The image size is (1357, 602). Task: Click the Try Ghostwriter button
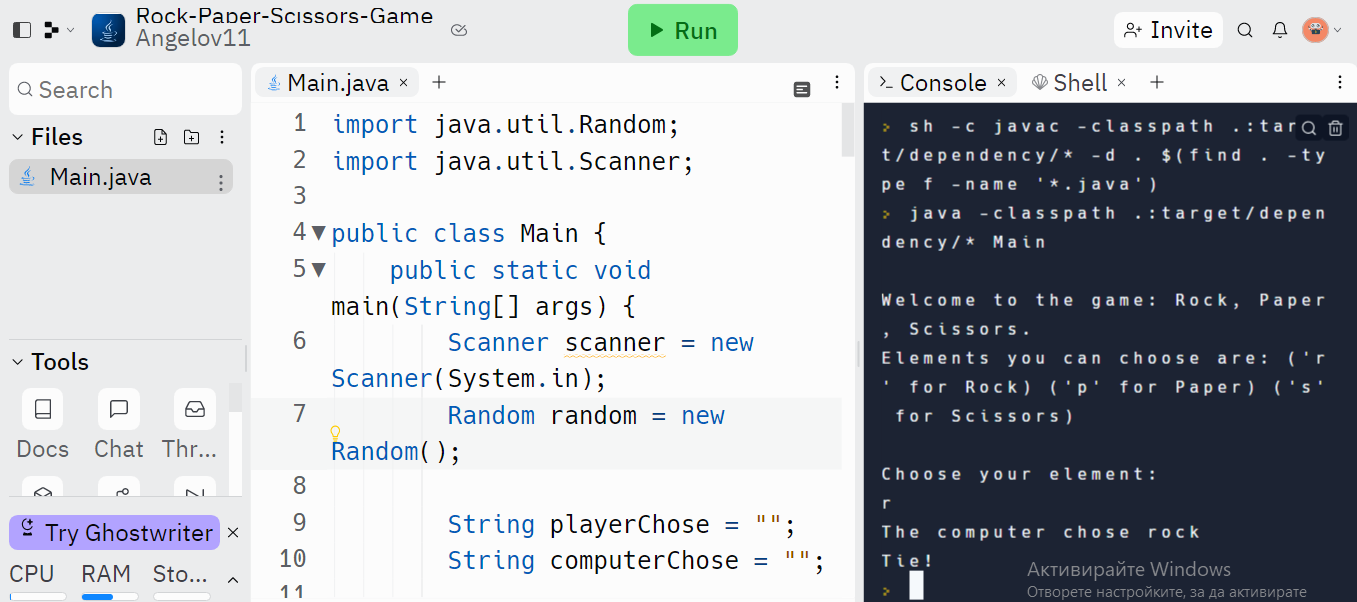113,532
